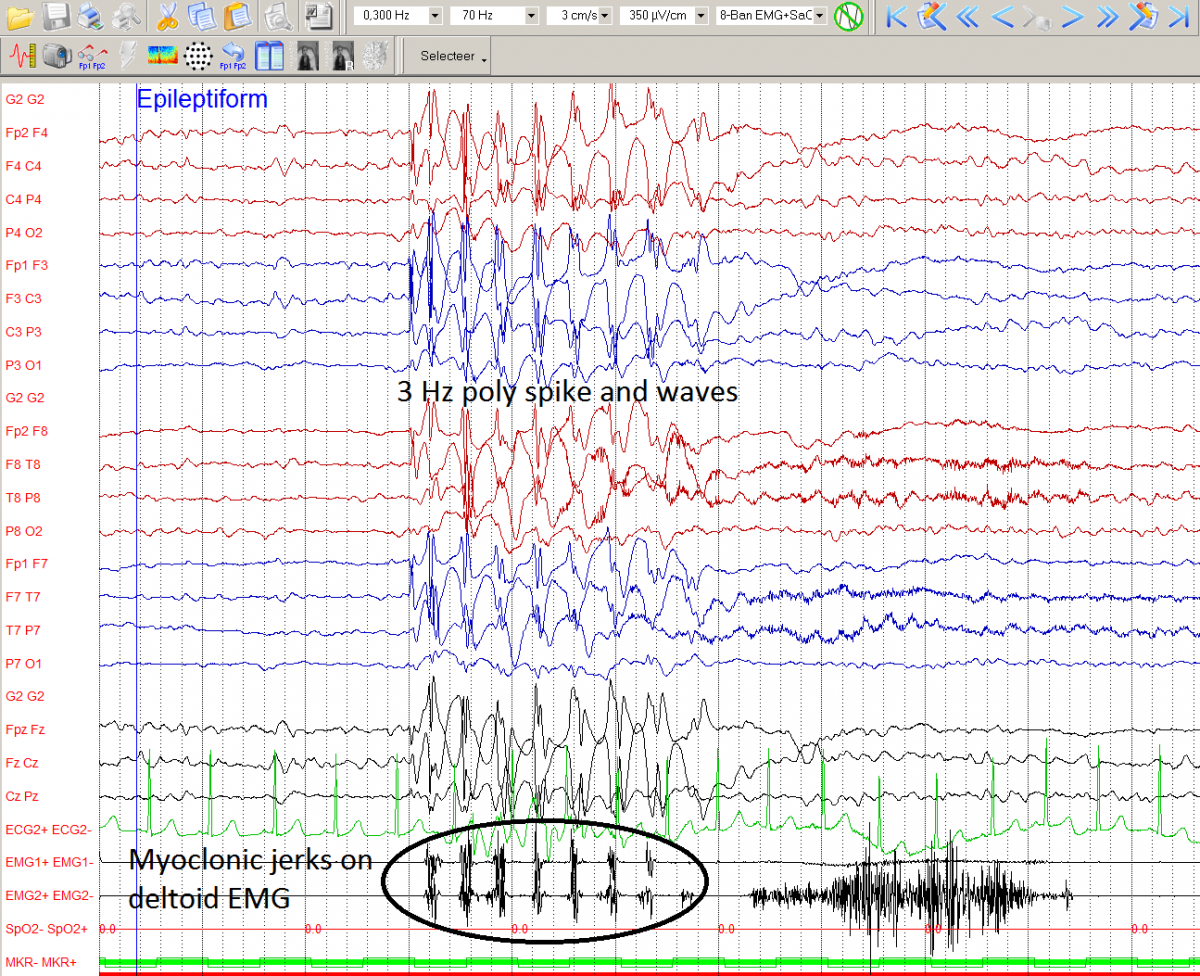Jump to the start of recording
The height and width of the screenshot is (976, 1200).
coord(897,16)
